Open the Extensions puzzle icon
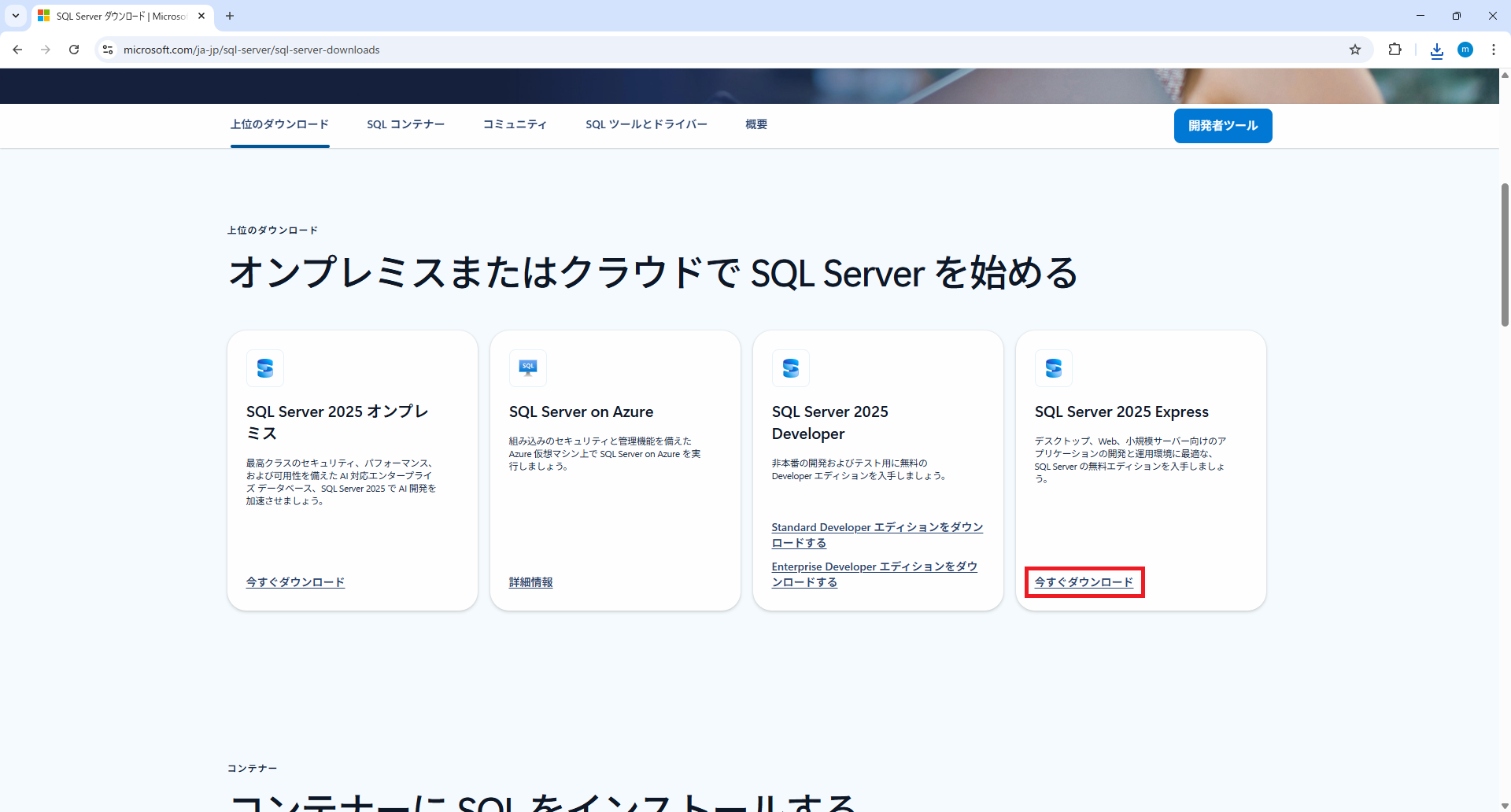The image size is (1511, 812). [x=1395, y=50]
